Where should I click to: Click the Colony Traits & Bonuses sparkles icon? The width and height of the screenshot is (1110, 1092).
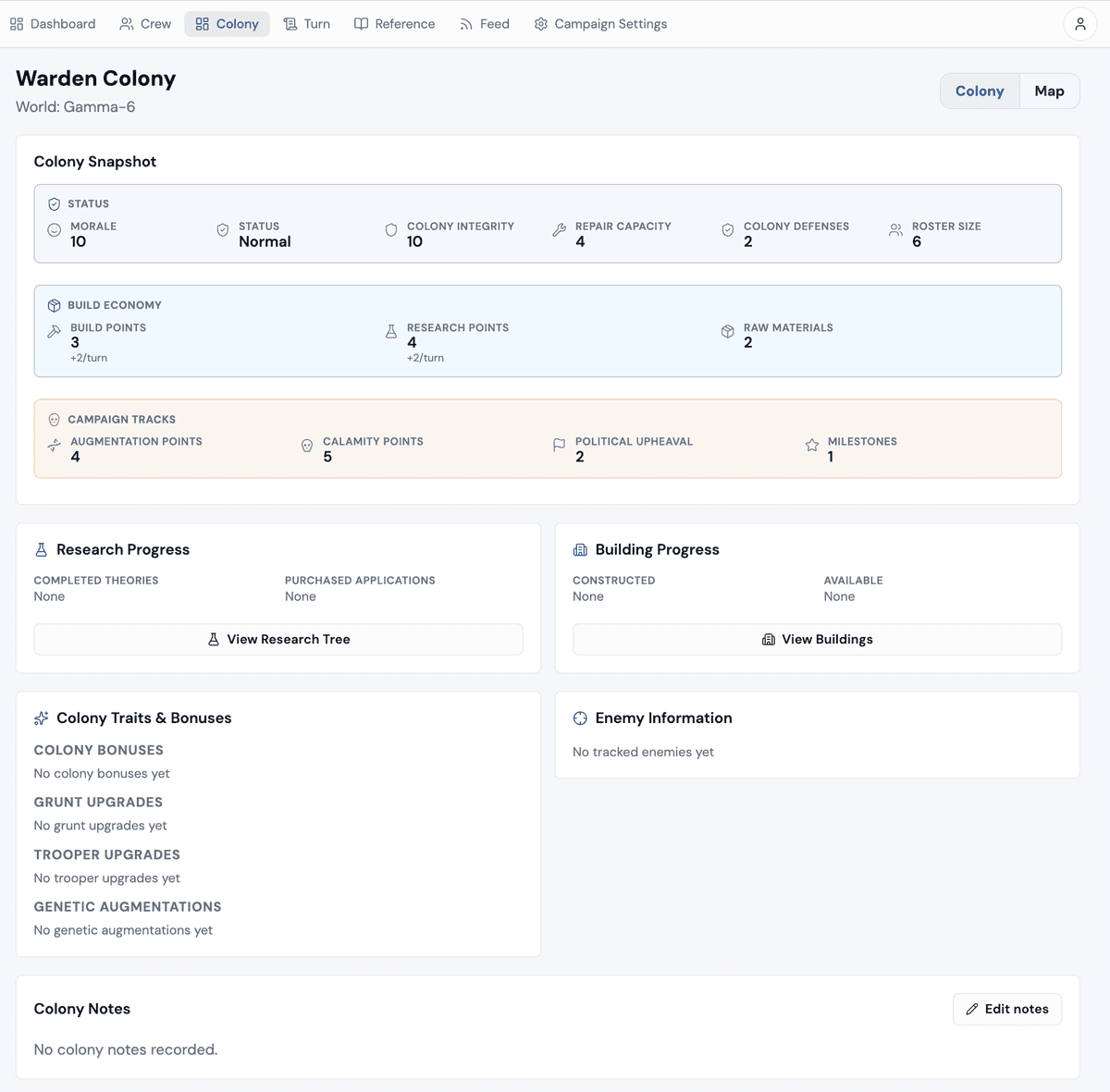[42, 718]
